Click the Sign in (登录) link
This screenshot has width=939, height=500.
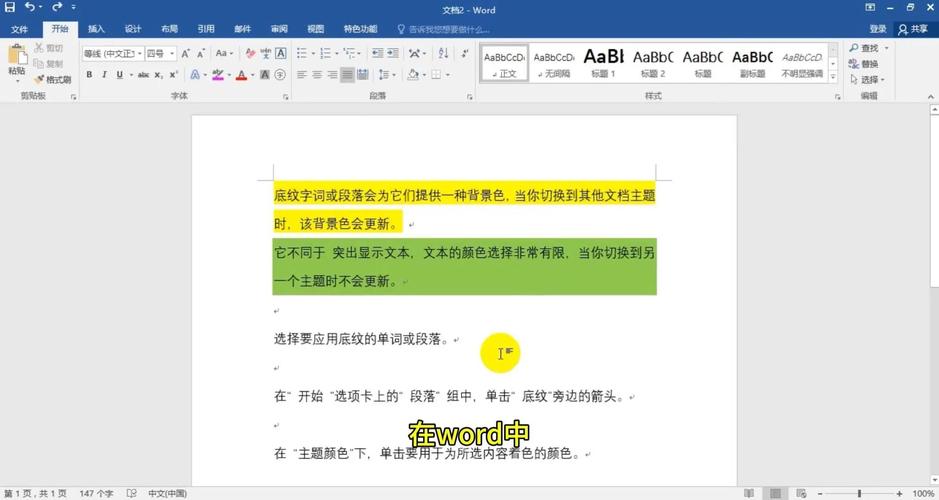(878, 29)
